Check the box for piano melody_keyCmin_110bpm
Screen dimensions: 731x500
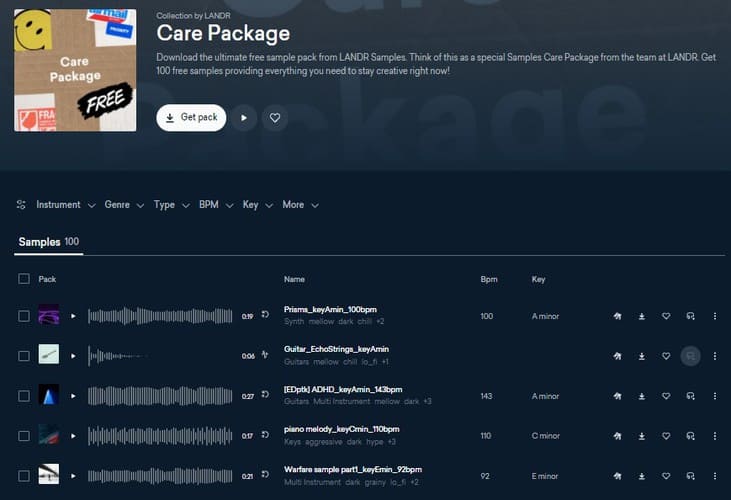(24, 436)
